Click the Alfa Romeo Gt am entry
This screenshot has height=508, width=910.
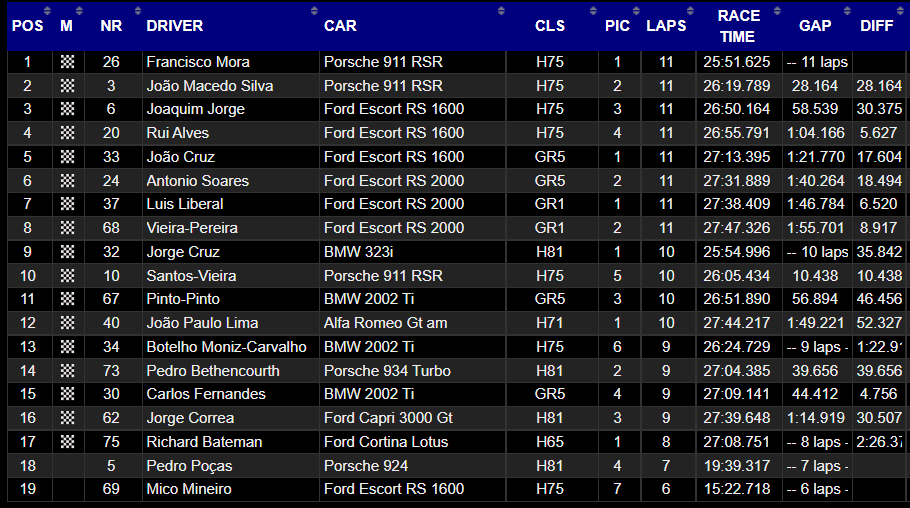pos(385,323)
